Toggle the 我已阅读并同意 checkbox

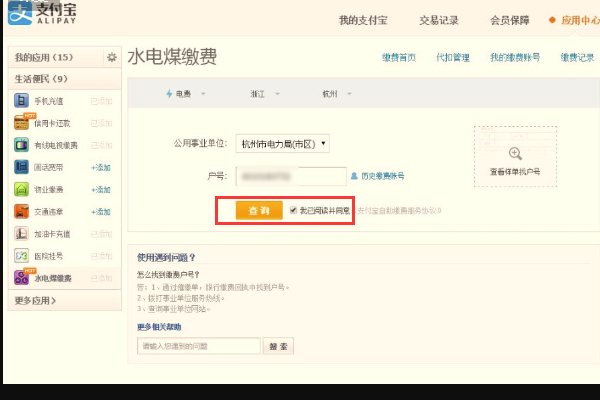(x=293, y=210)
